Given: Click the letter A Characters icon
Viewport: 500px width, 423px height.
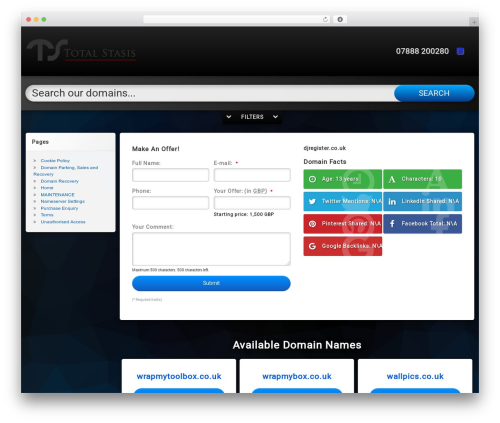Looking at the screenshot, I should click(x=392, y=179).
